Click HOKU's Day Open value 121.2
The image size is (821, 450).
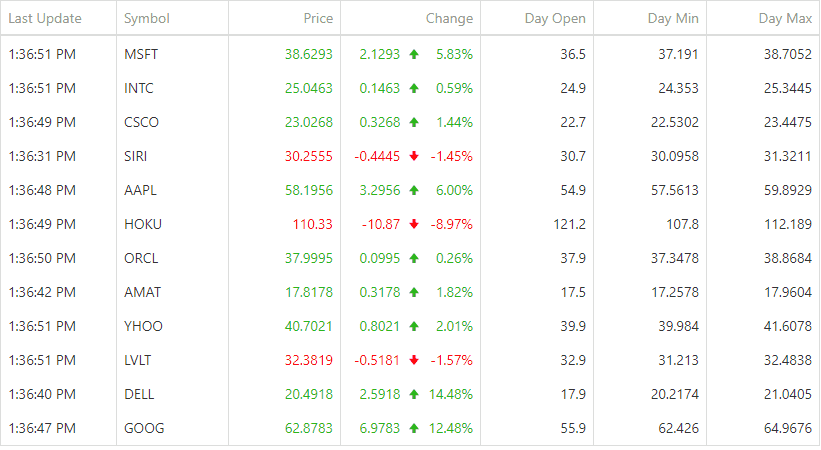[x=569, y=224]
